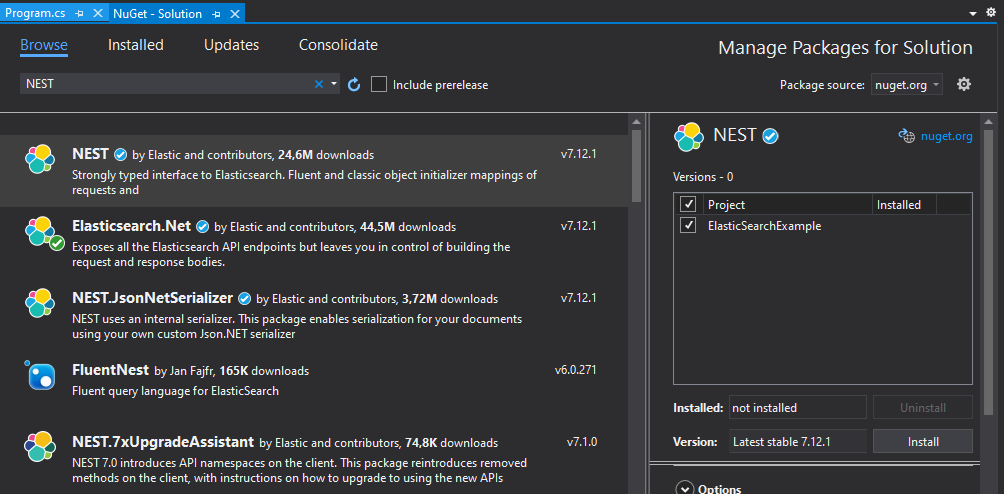1004x494 pixels.
Task: Sort by the Installed column header
Action: tap(904, 205)
